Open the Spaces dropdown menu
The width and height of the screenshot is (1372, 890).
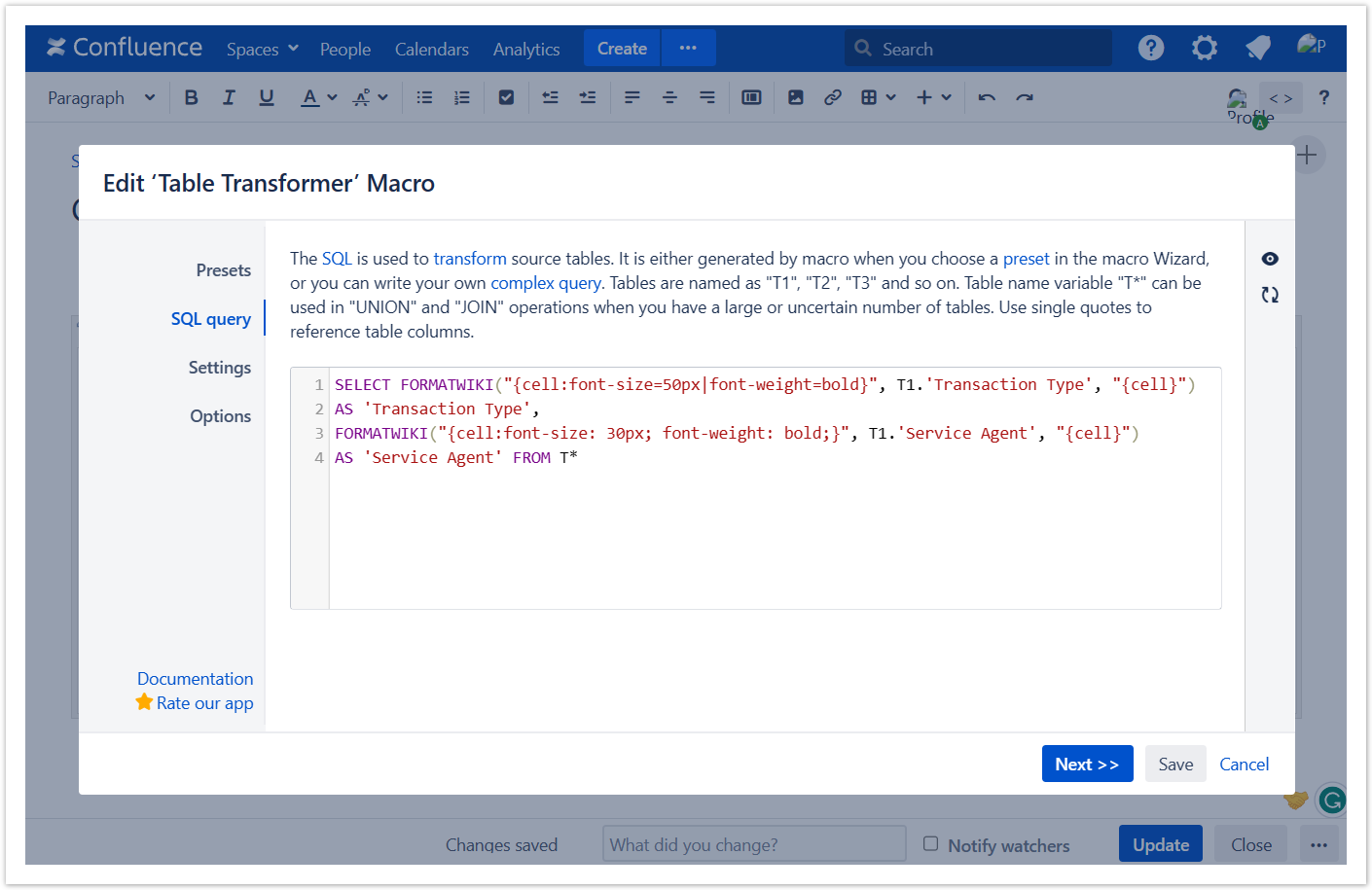point(262,49)
